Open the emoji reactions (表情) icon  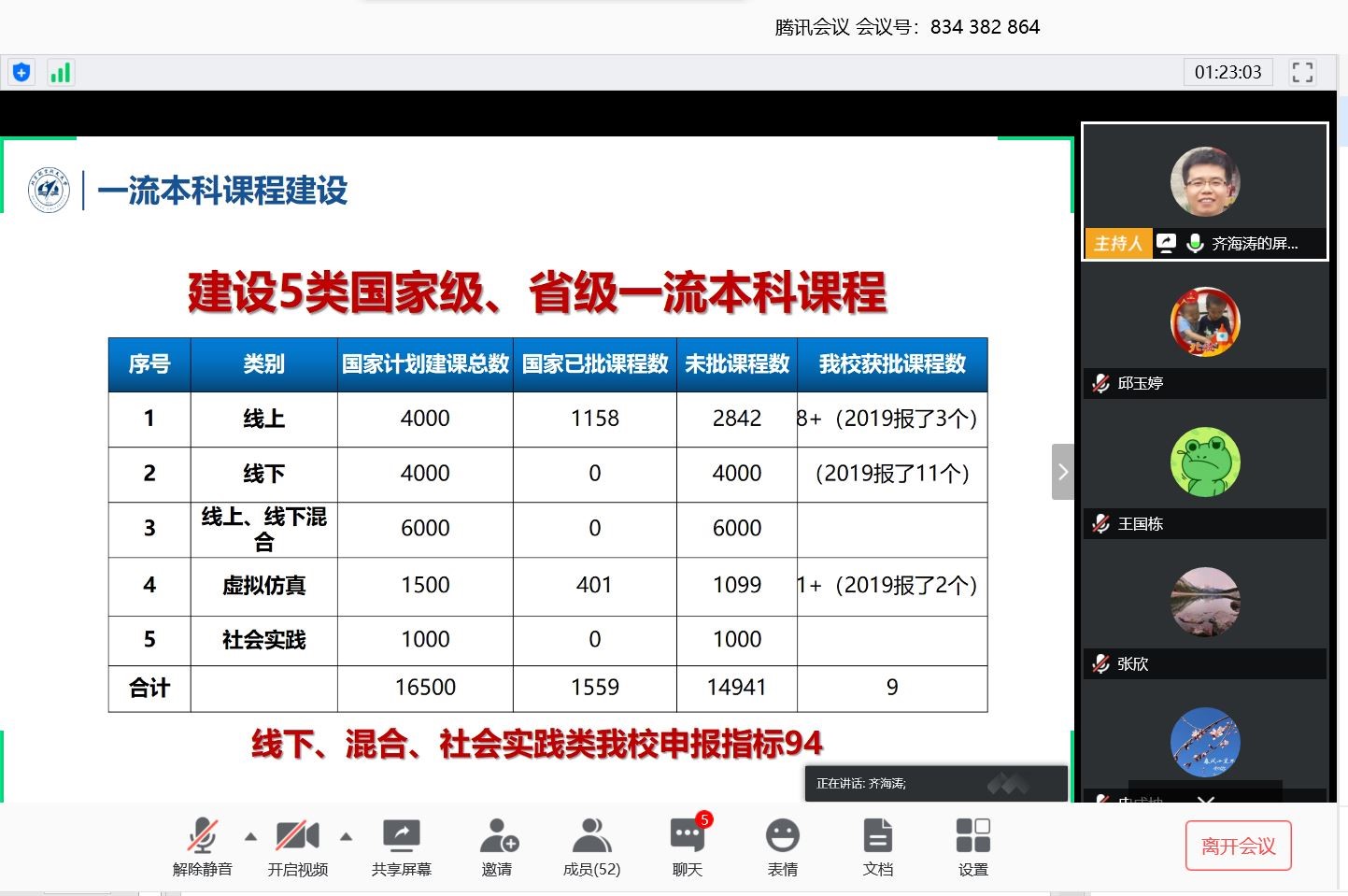click(x=783, y=846)
